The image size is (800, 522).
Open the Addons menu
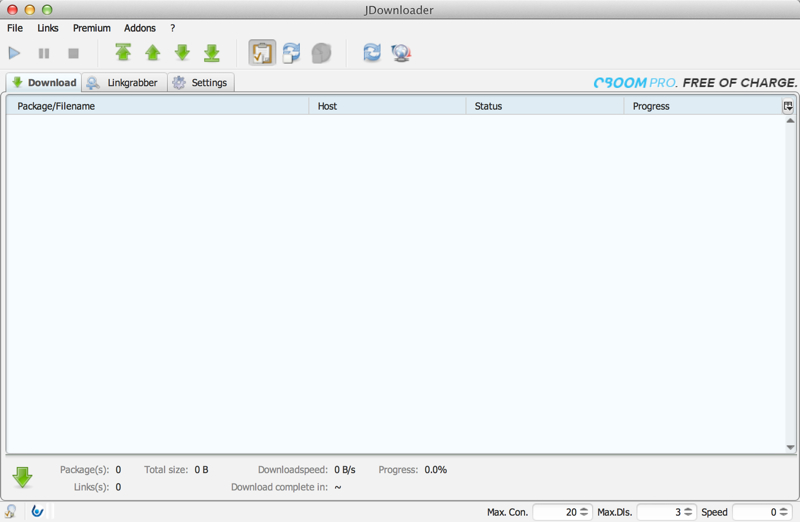click(x=140, y=28)
